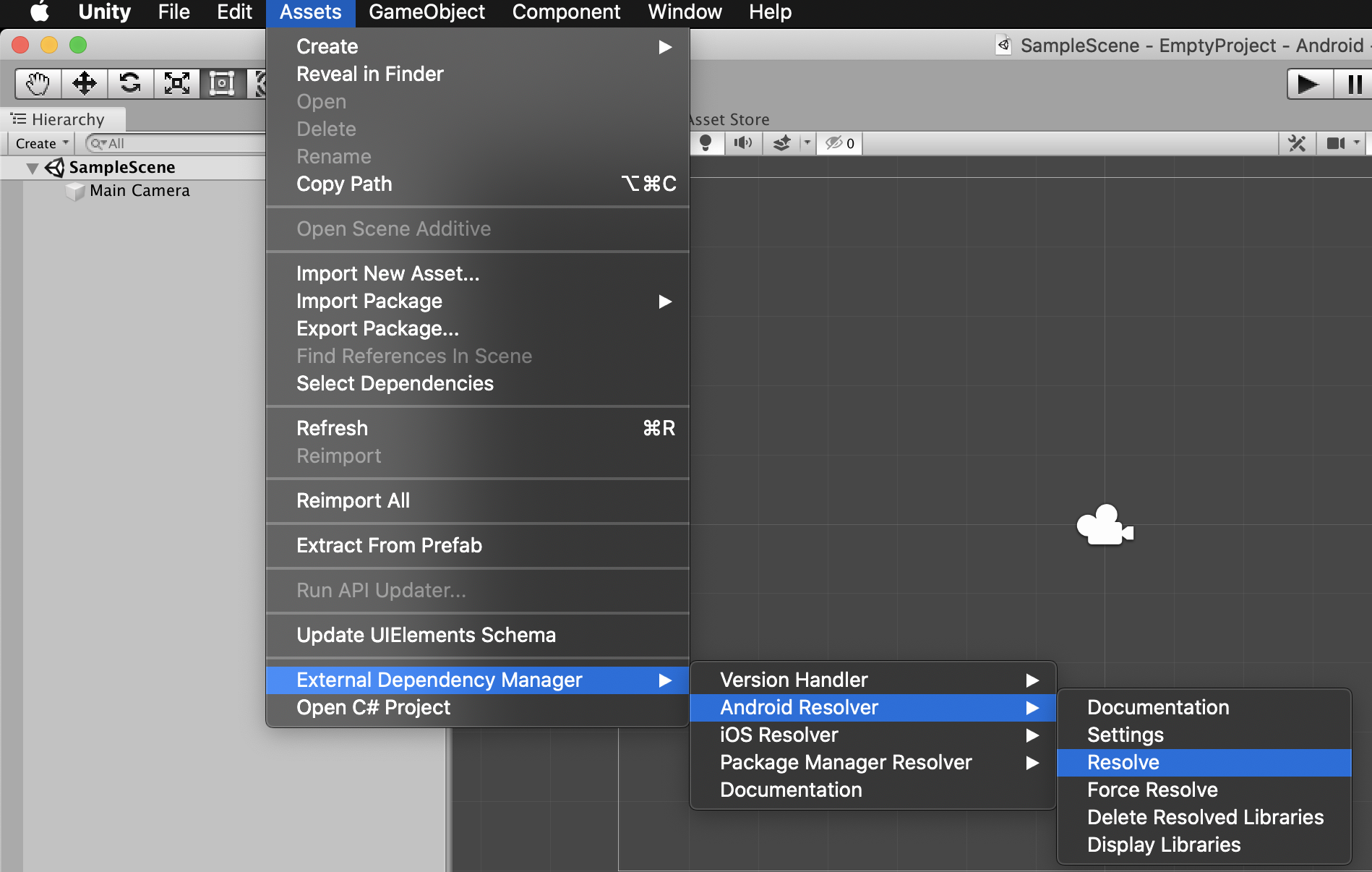The height and width of the screenshot is (872, 1372).
Task: Choose Display Libraries
Action: pyautogui.click(x=1204, y=845)
